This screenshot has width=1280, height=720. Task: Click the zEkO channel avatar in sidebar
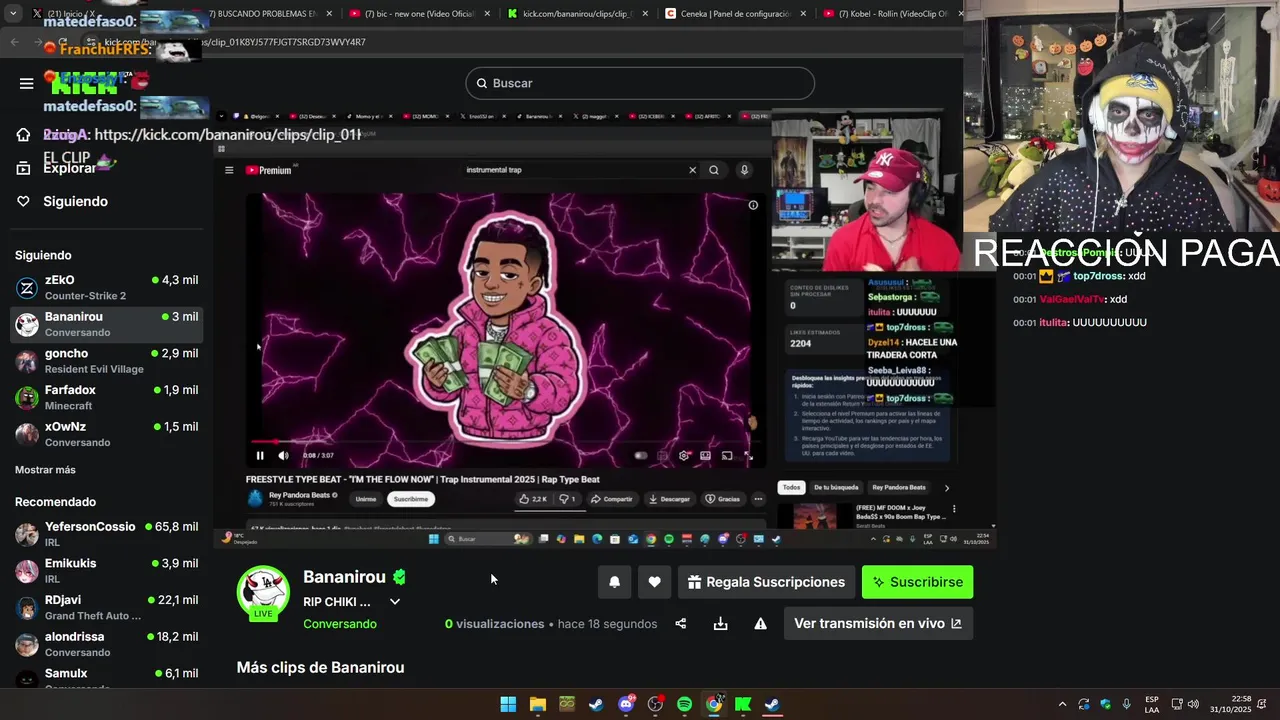pyautogui.click(x=27, y=288)
